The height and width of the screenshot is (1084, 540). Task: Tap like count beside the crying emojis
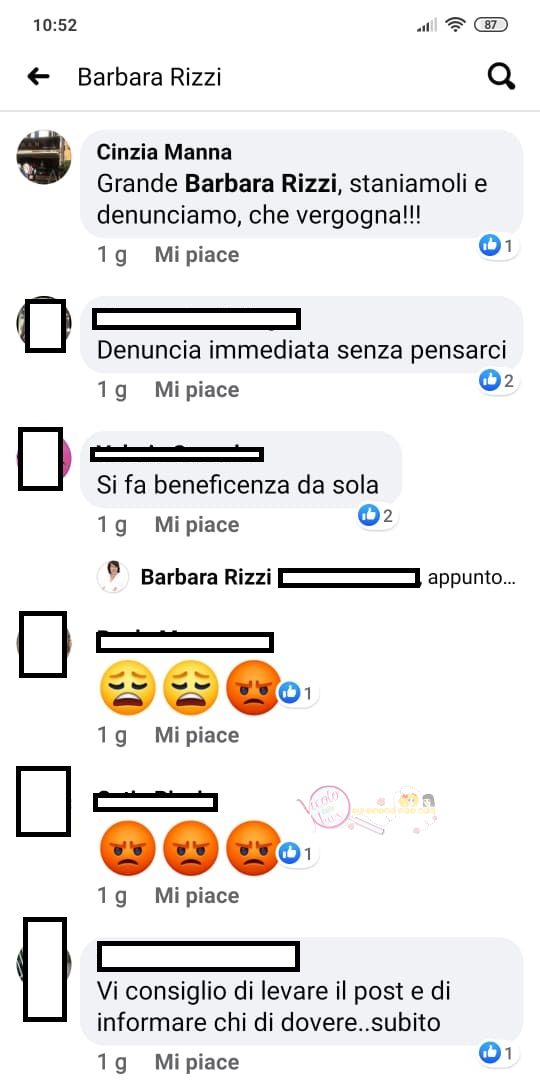298,693
